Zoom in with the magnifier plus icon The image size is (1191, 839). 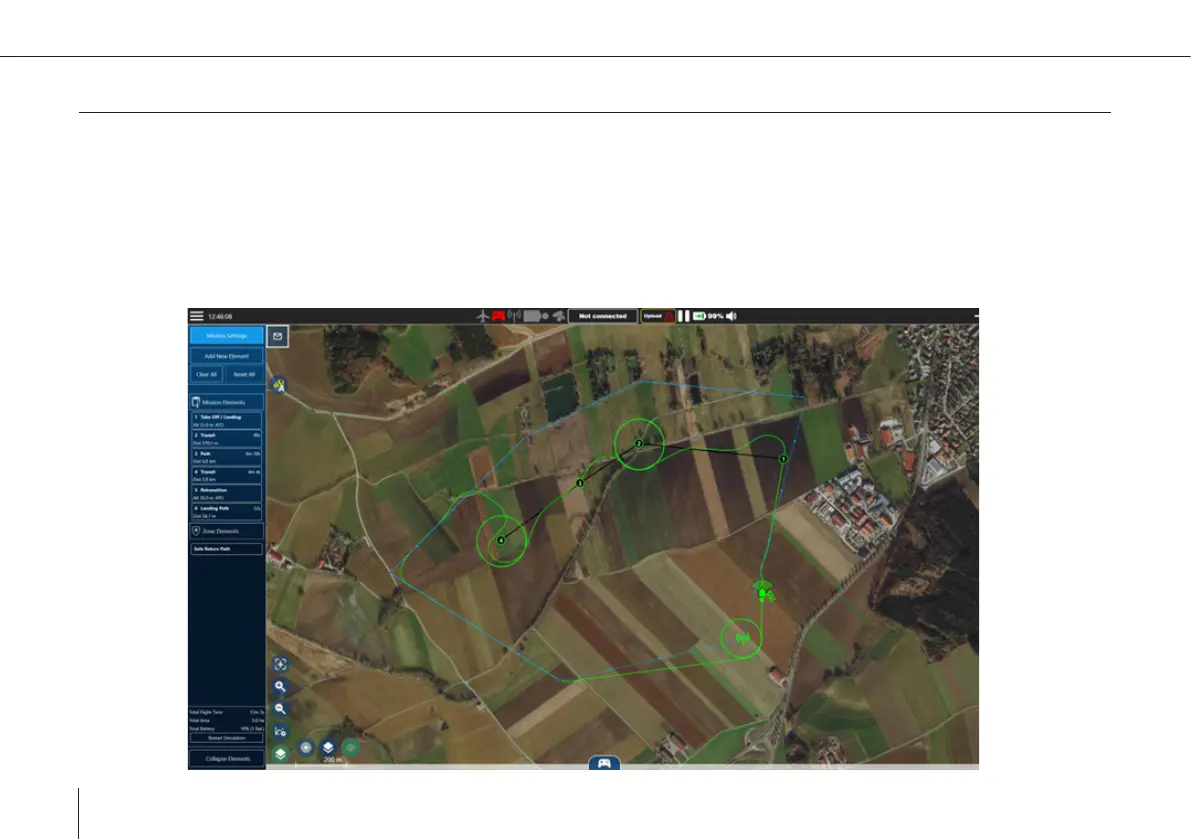point(280,686)
